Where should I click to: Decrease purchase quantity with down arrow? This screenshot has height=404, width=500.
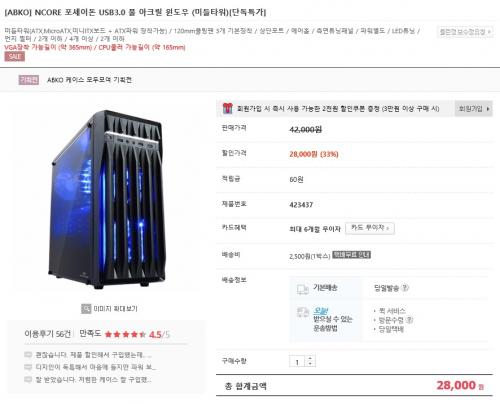click(x=310, y=364)
